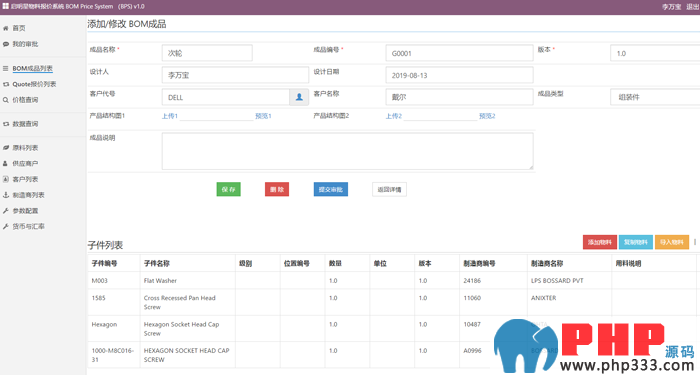
Task: Click the red 删除 delete button
Action: click(x=277, y=189)
